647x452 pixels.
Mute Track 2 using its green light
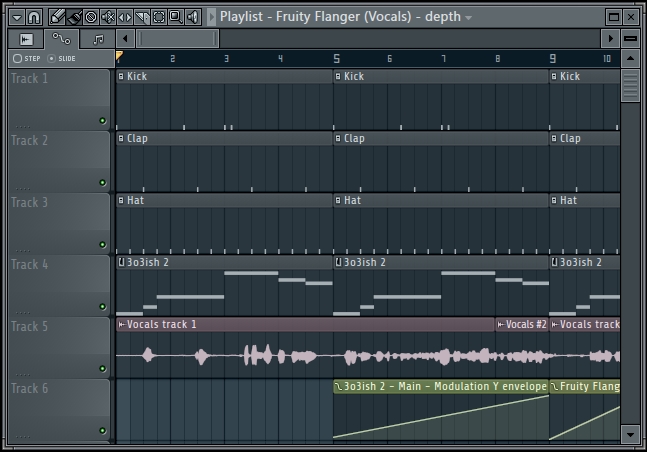(103, 182)
